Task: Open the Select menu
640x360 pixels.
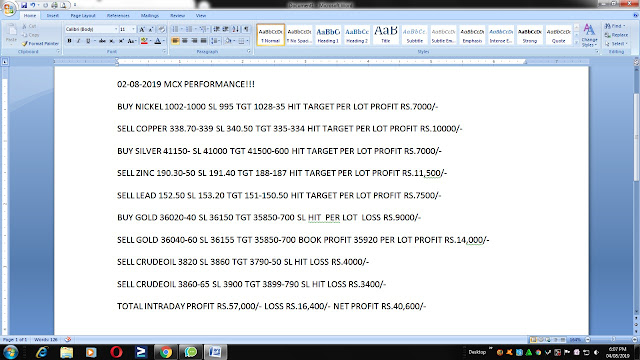Action: click(616, 43)
